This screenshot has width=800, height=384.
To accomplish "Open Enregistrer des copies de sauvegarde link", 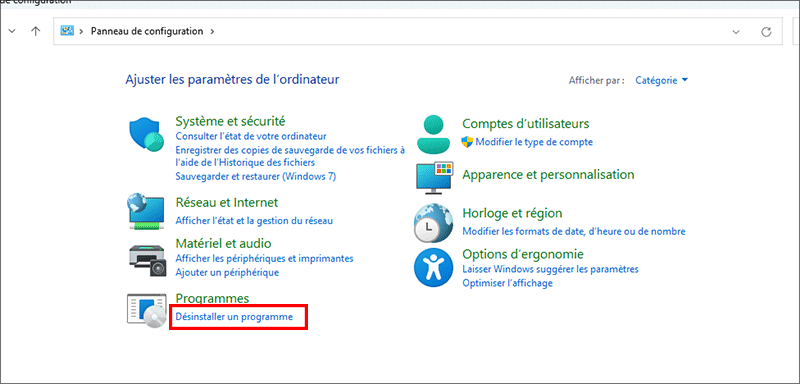I will (290, 156).
